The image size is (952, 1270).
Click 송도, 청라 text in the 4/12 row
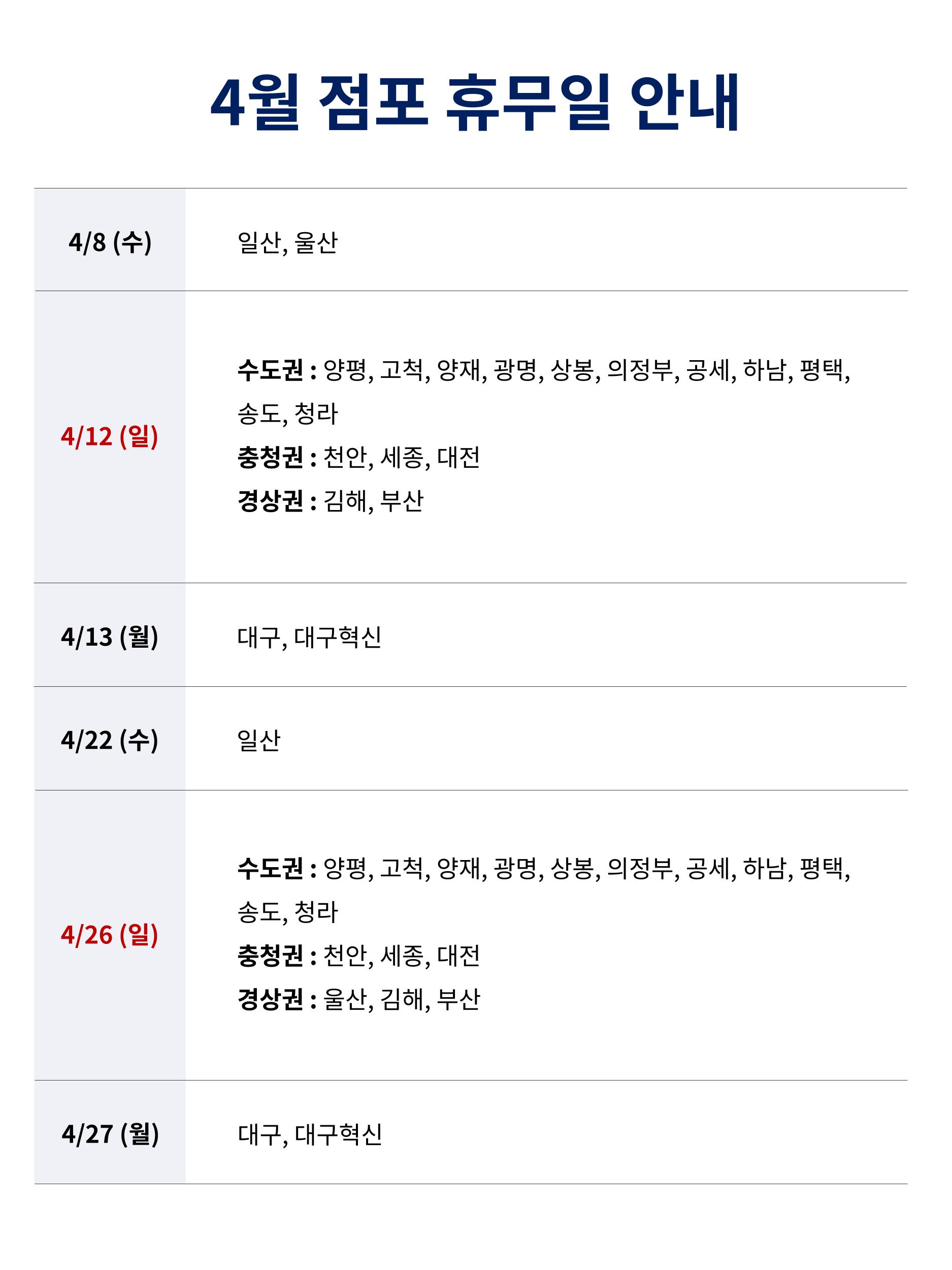click(x=287, y=414)
